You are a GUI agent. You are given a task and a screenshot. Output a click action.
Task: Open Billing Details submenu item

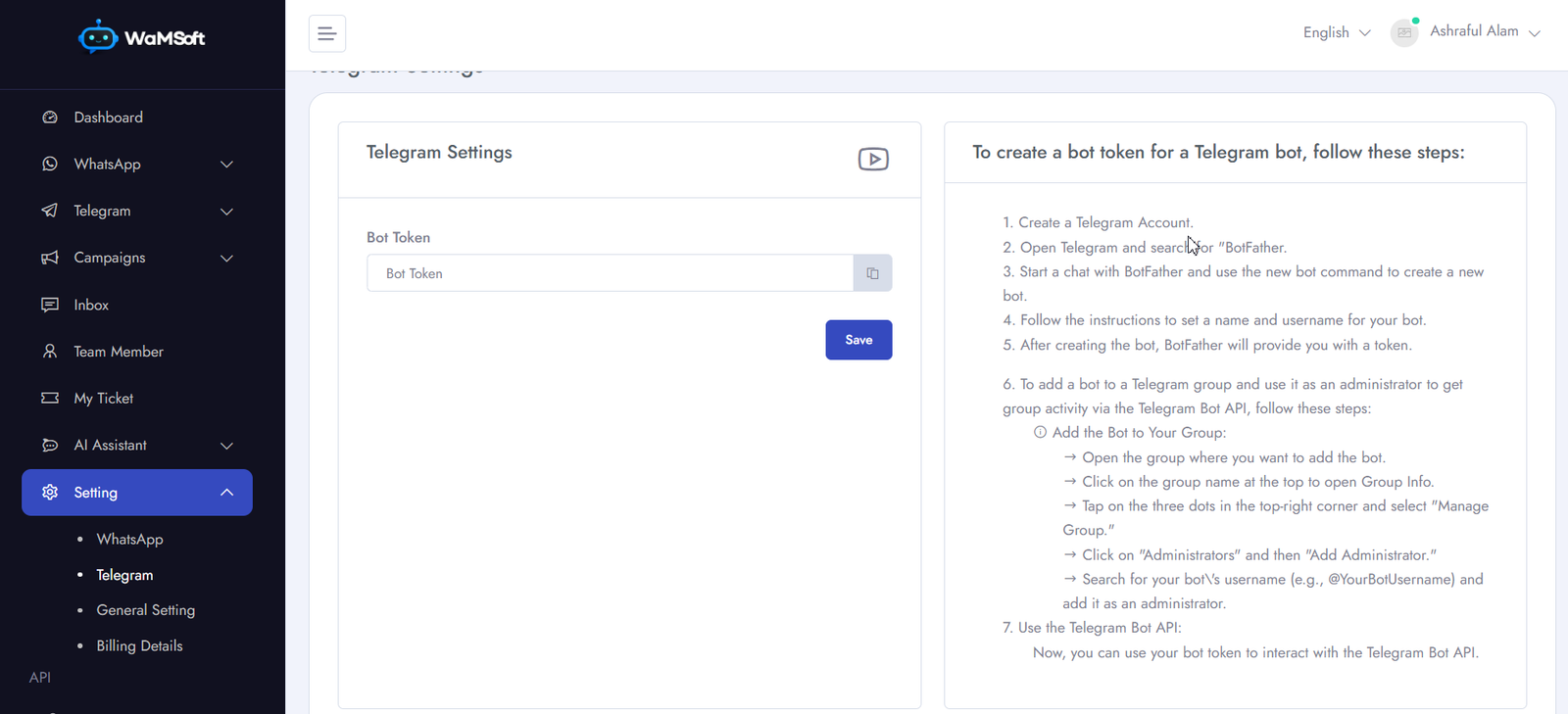[x=139, y=646]
